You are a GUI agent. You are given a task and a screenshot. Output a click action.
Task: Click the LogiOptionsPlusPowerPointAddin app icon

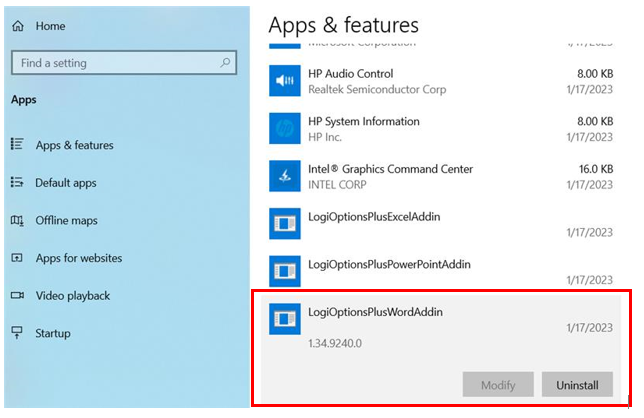(x=285, y=271)
